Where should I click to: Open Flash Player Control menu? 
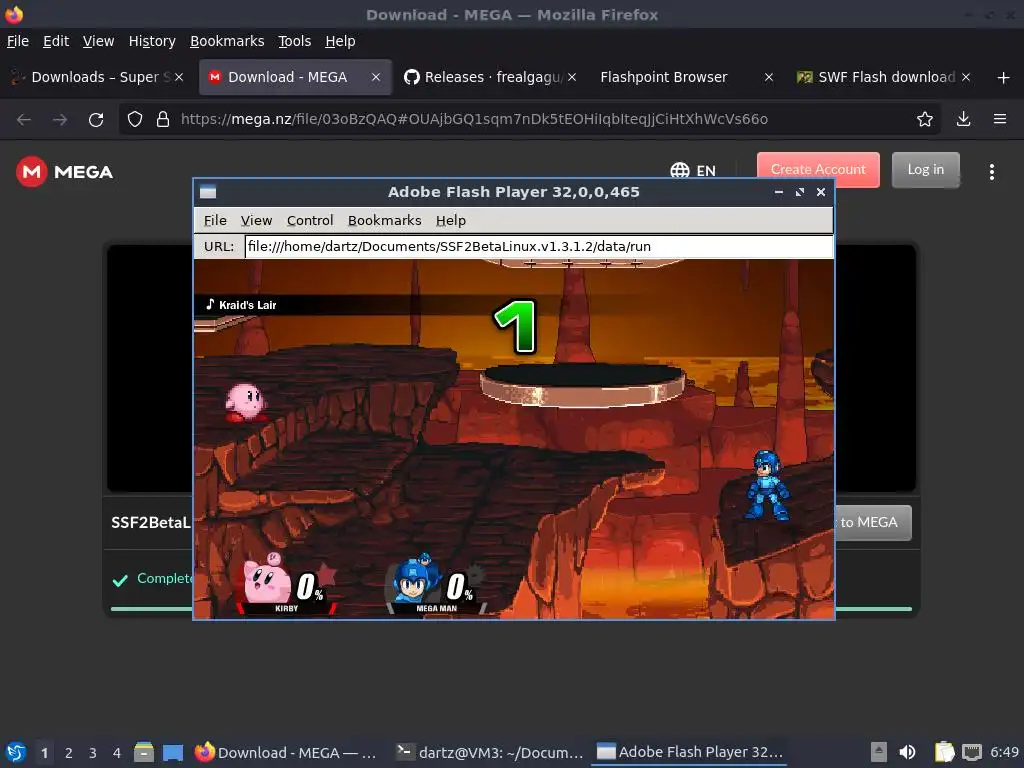310,221
